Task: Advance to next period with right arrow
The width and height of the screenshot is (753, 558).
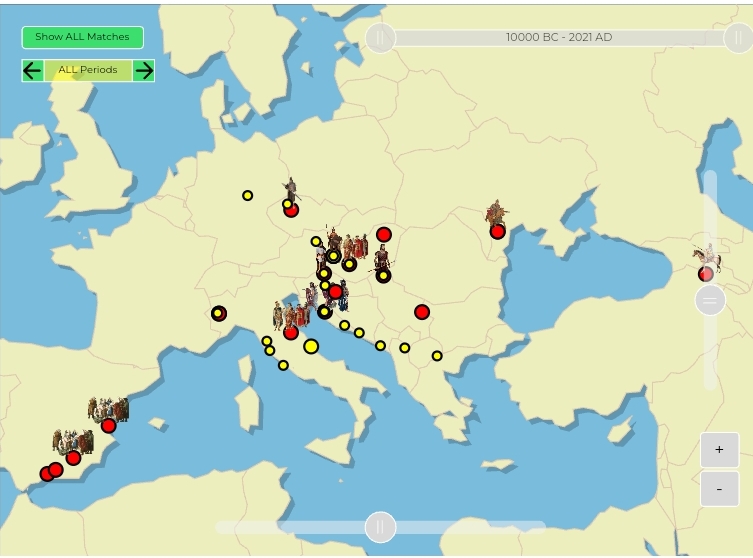Action: 144,71
